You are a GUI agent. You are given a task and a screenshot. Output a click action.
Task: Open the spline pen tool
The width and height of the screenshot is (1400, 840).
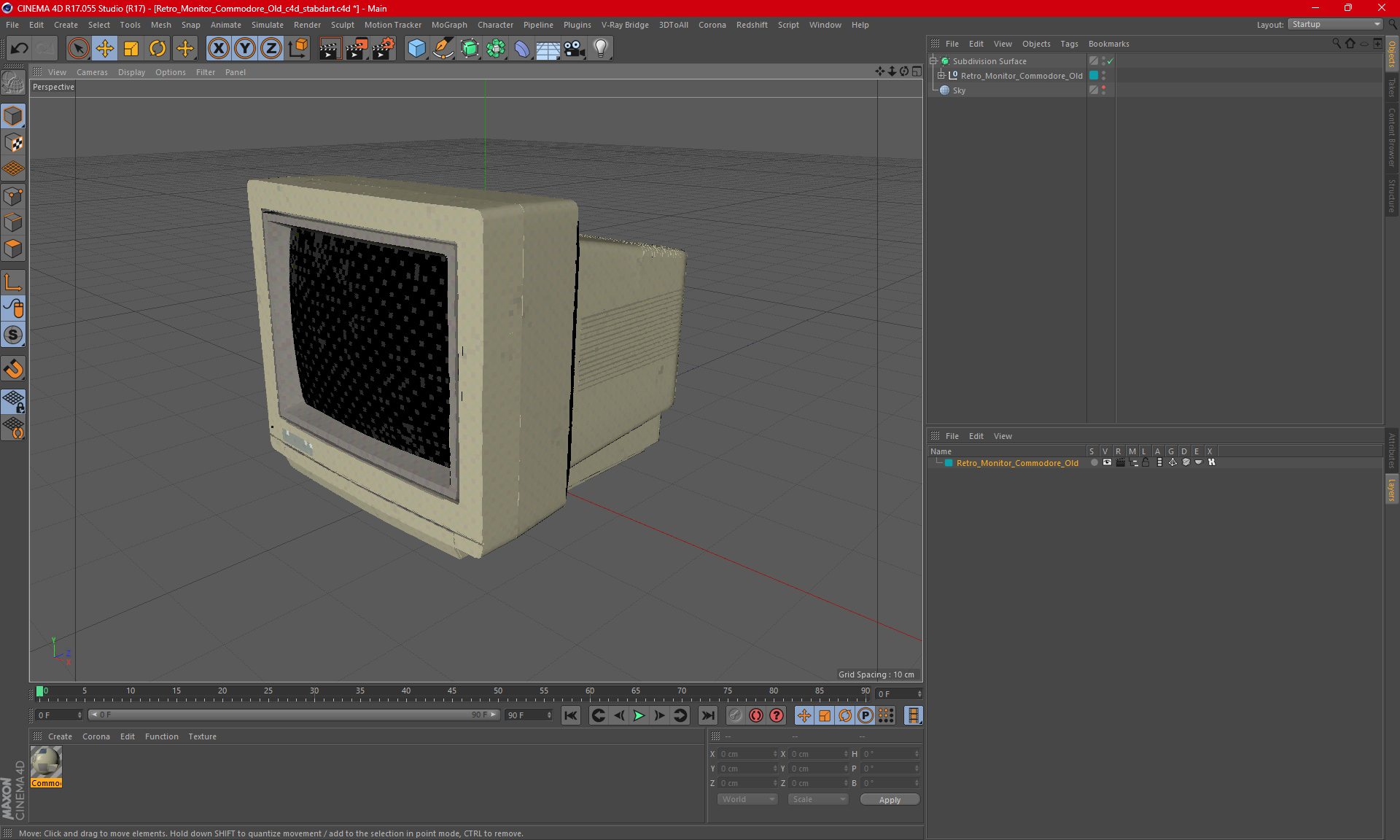point(443,48)
